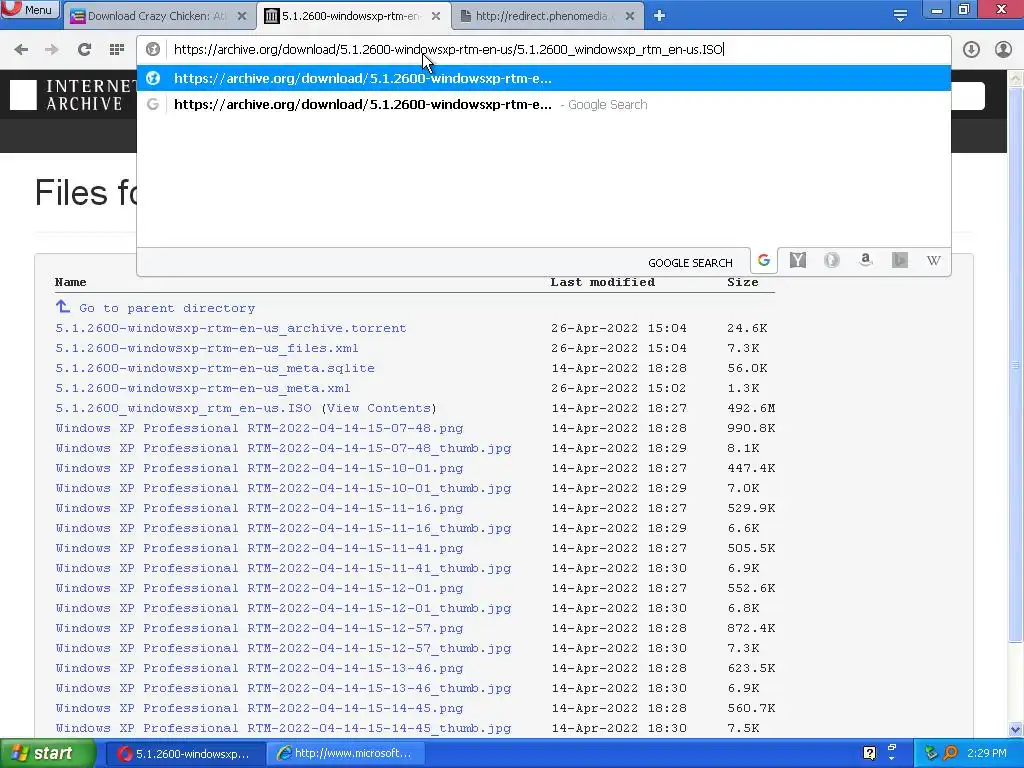Select the highlighted archive.org URL suggestion

(543, 78)
